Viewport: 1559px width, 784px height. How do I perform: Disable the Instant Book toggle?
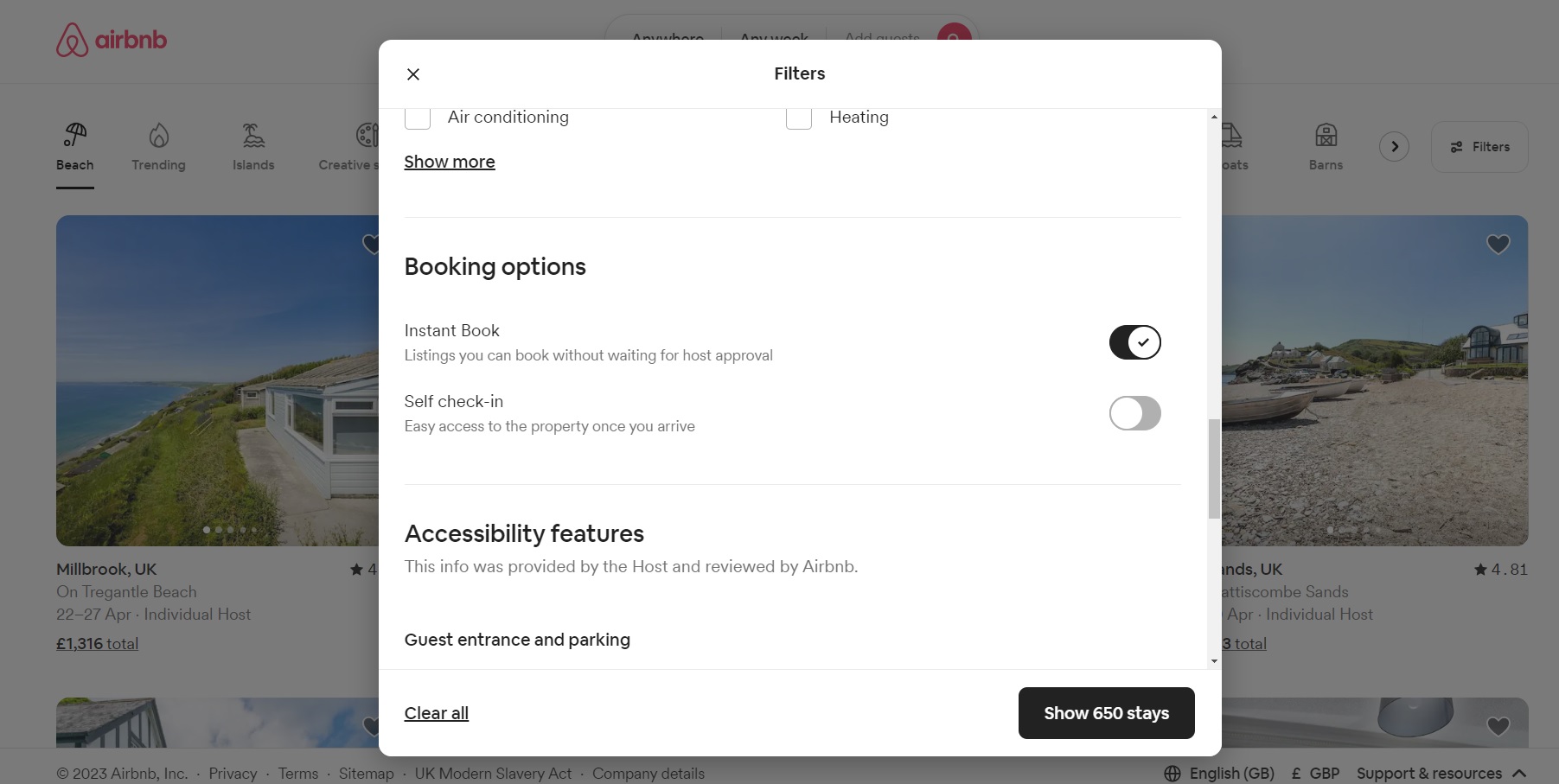1134,342
